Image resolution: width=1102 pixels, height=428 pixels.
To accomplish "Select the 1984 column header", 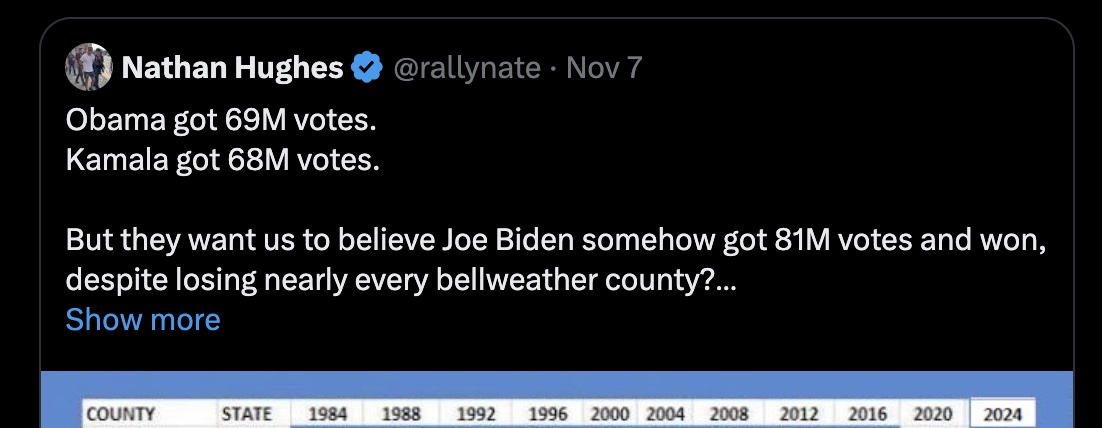I will tap(319, 414).
